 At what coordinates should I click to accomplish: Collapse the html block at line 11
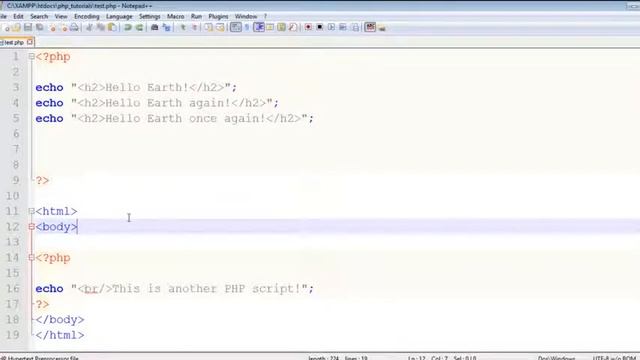[31, 211]
